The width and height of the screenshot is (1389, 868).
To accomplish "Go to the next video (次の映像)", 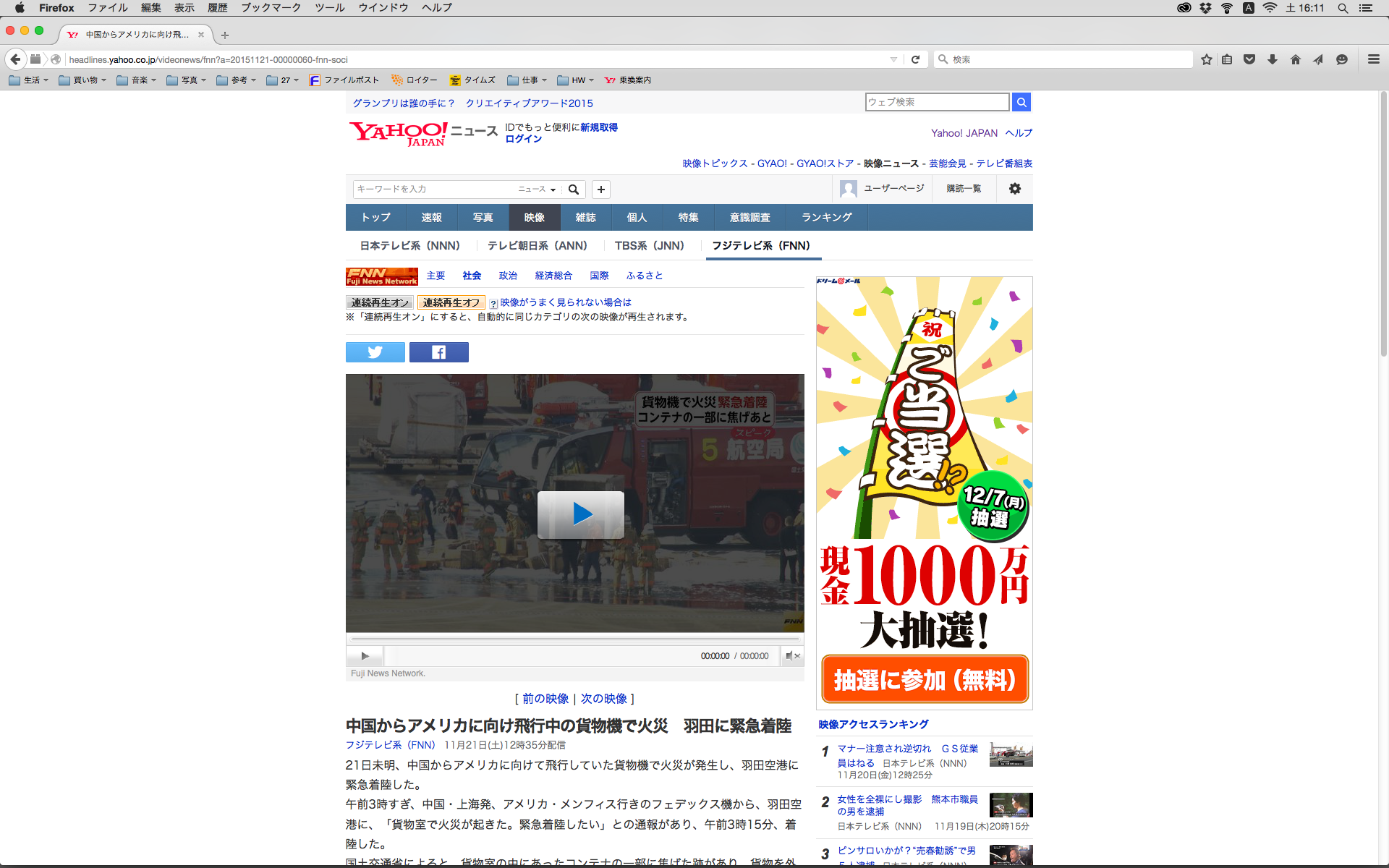I will 603,699.
